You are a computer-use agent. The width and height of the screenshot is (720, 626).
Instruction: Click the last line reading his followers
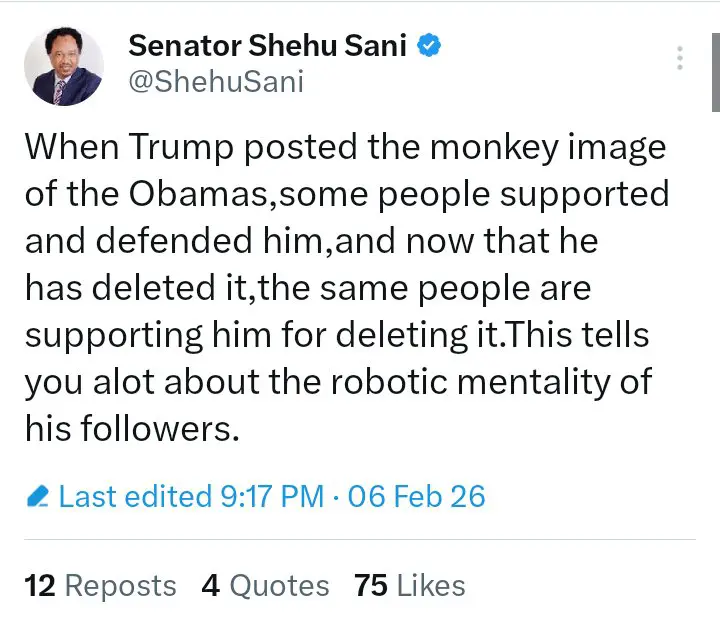point(132,427)
